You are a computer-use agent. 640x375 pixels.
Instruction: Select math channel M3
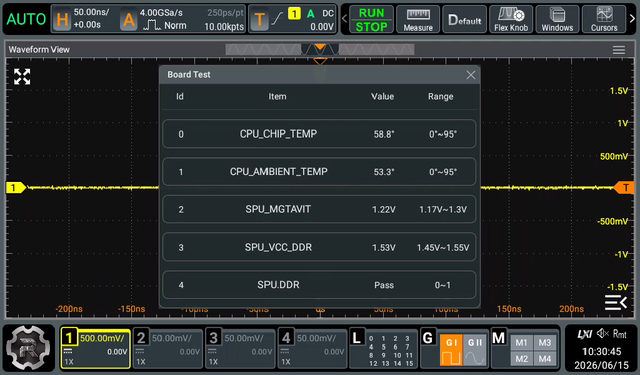point(544,342)
